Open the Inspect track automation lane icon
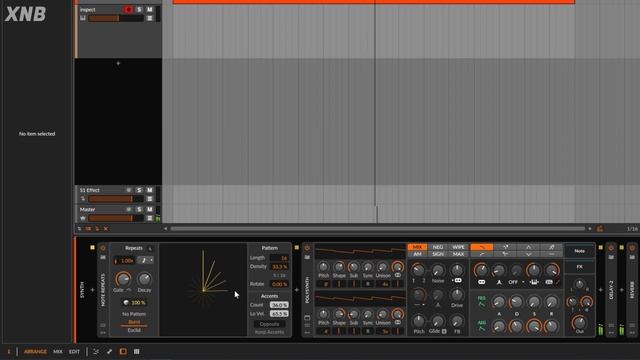The width and height of the screenshot is (640, 360). 150,18
